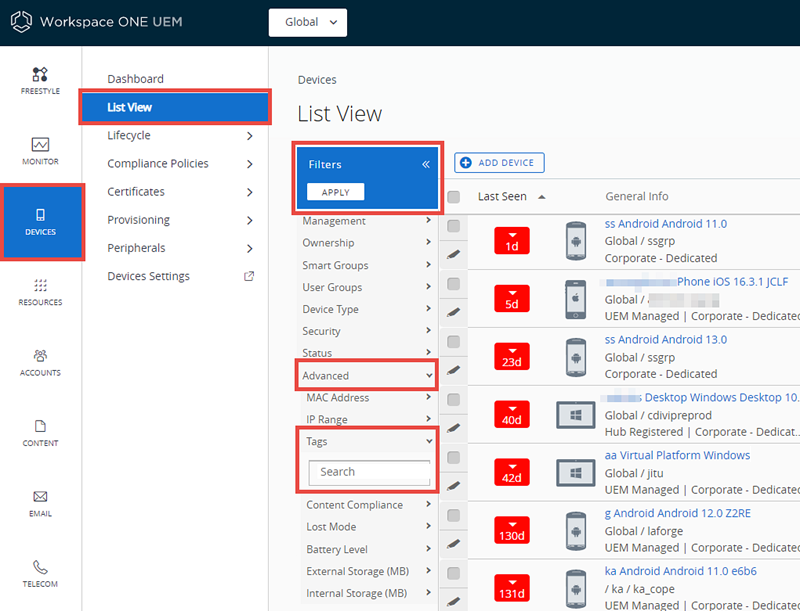Open Devices Settings menu item
800x611 pixels.
[x=148, y=276]
